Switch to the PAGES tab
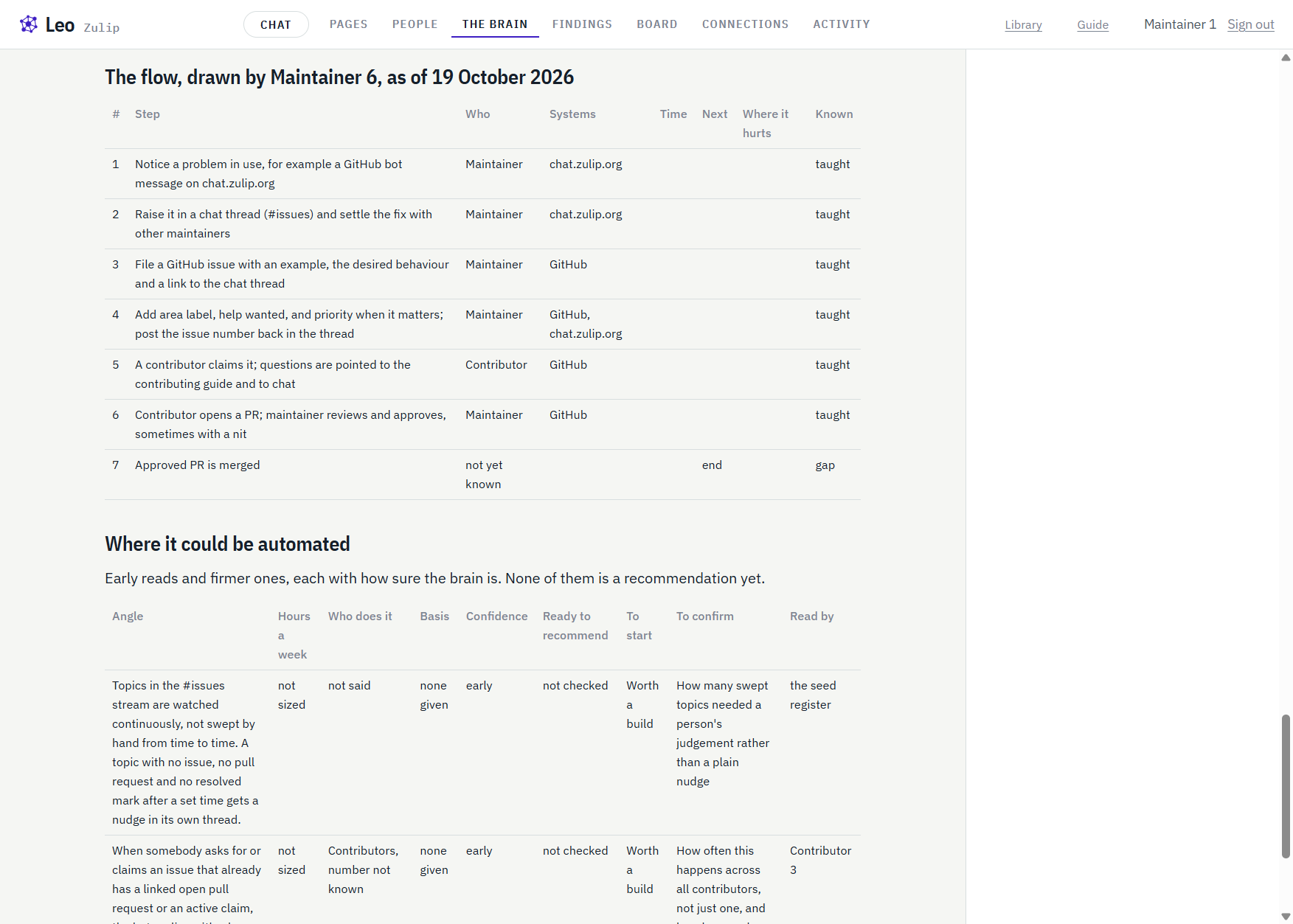Screen dimensions: 1293x924 point(348,24)
